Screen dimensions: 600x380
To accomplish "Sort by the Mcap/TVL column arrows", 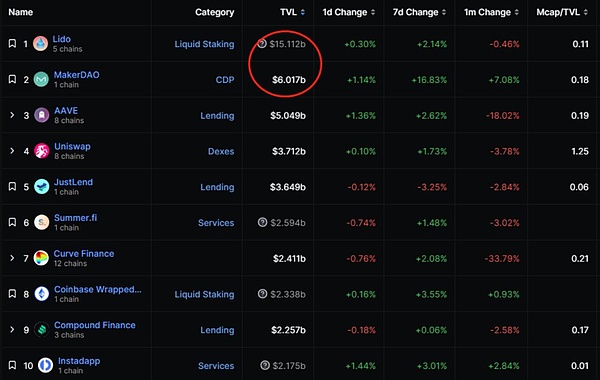I will [x=585, y=12].
